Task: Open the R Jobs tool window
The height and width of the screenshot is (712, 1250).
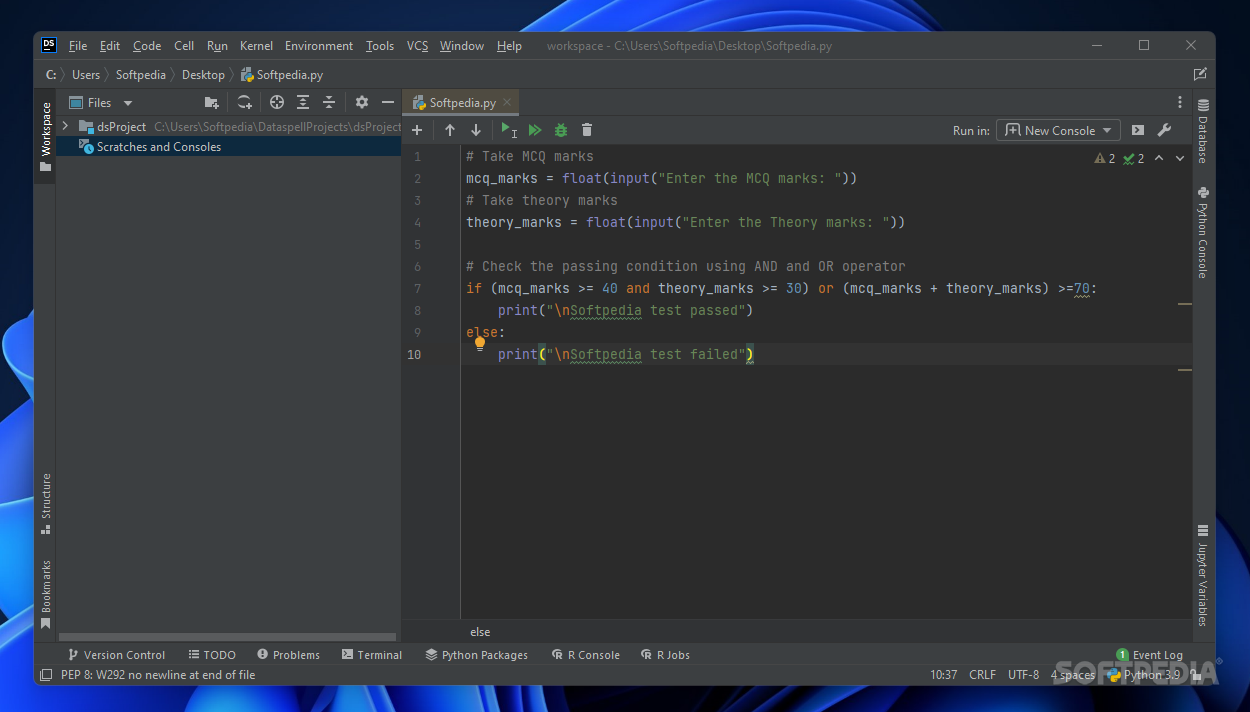Action: tap(664, 655)
